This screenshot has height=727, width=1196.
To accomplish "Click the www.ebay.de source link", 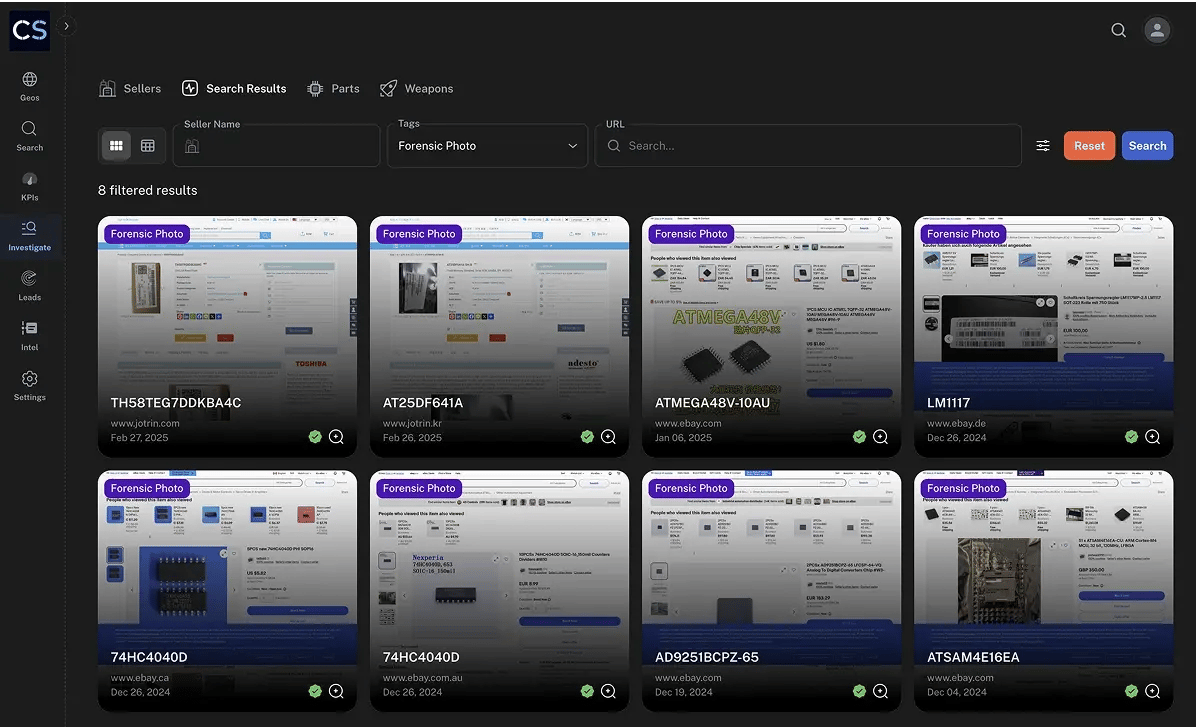I will pos(956,423).
